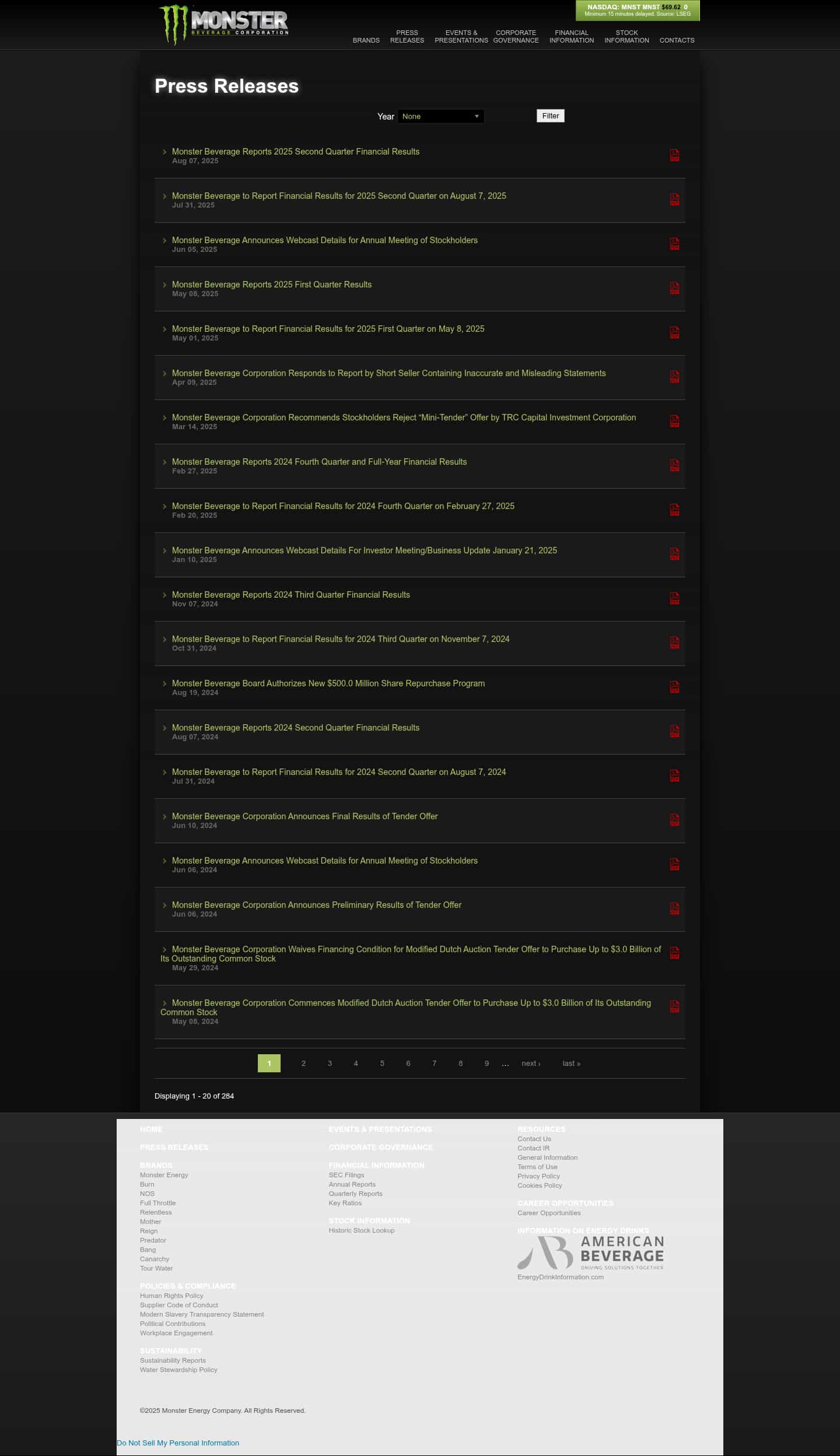
Task: Click the NASDAQ MNST stock ticker box
Action: point(638,10)
